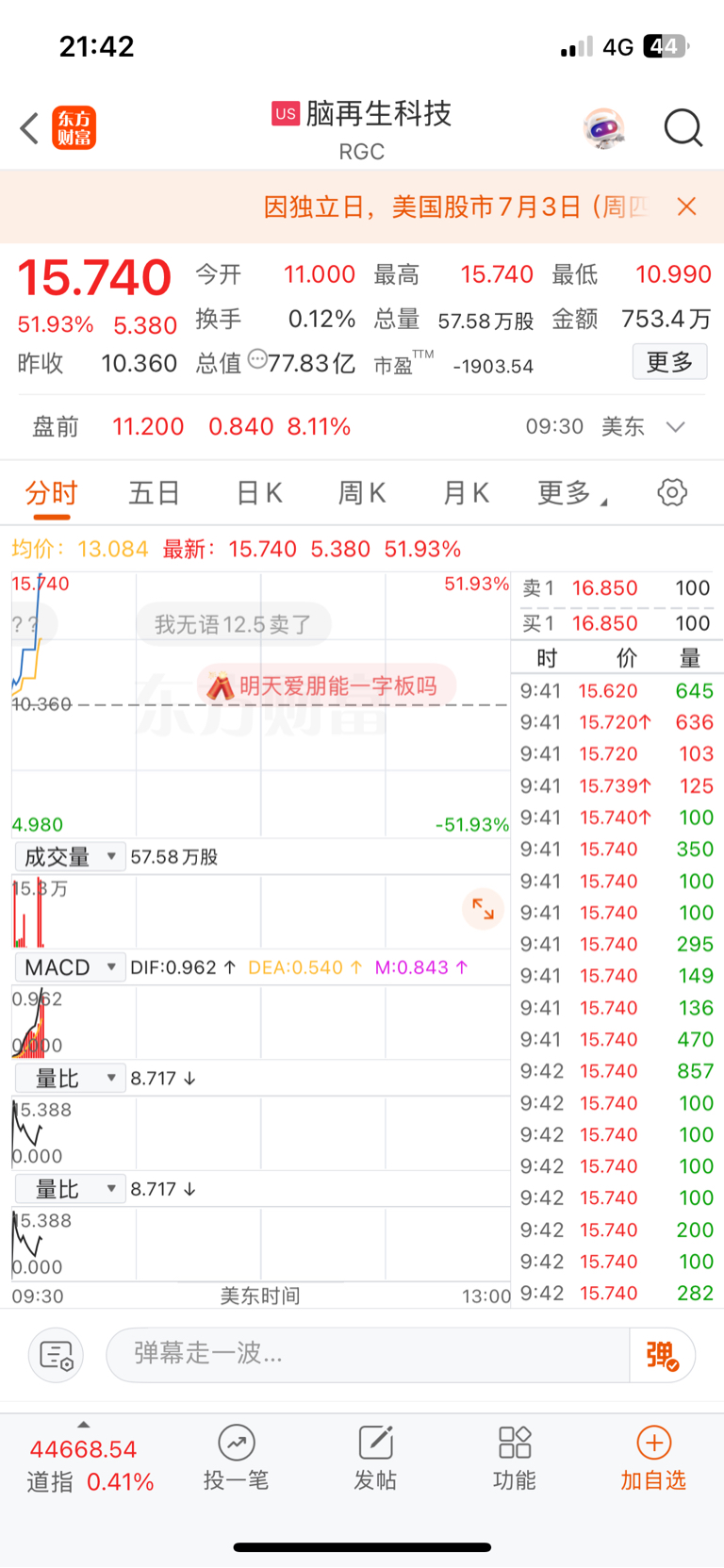Switch to the 五日 tab
The width and height of the screenshot is (724, 1568).
[x=155, y=493]
